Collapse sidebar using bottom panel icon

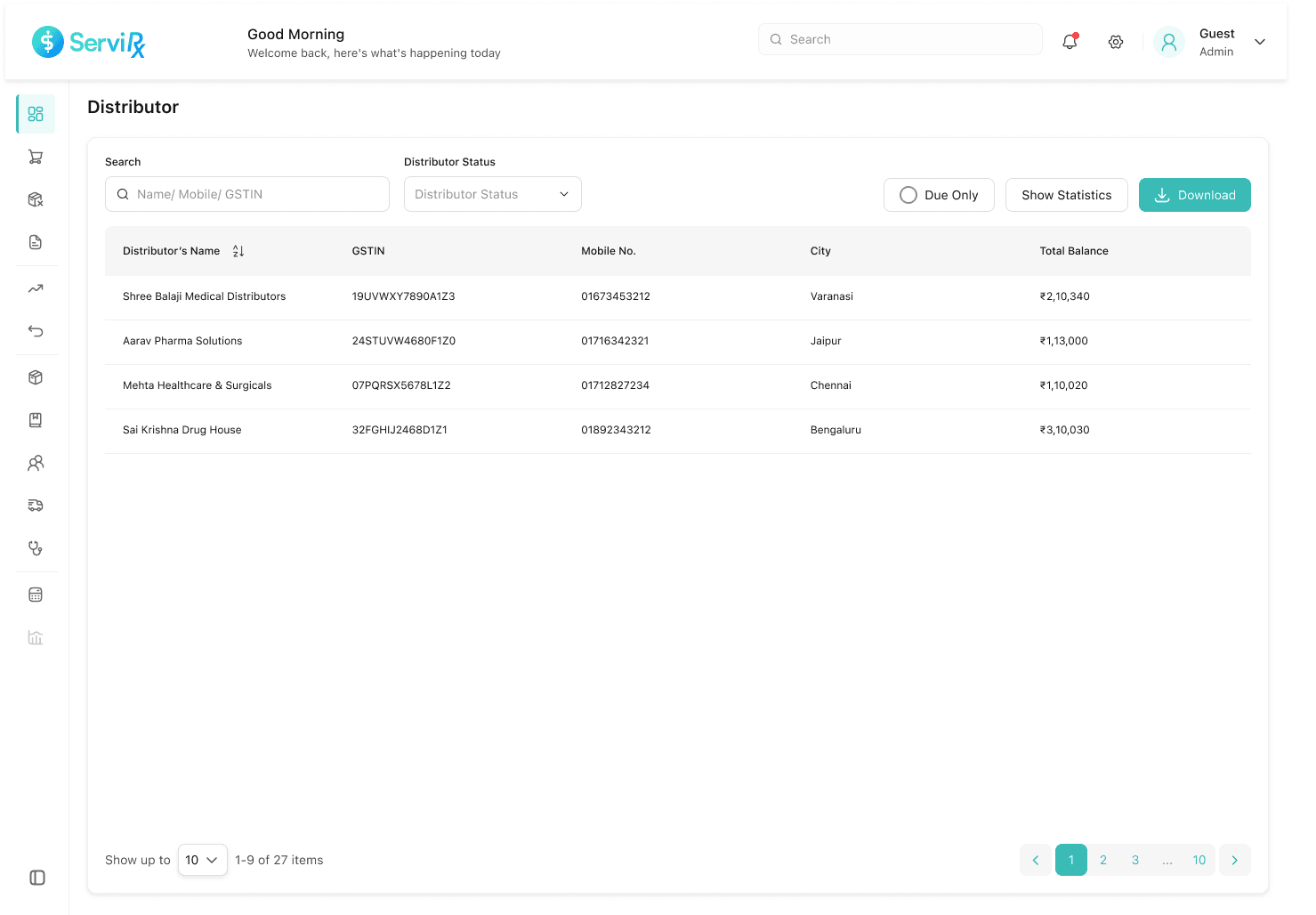[37, 878]
